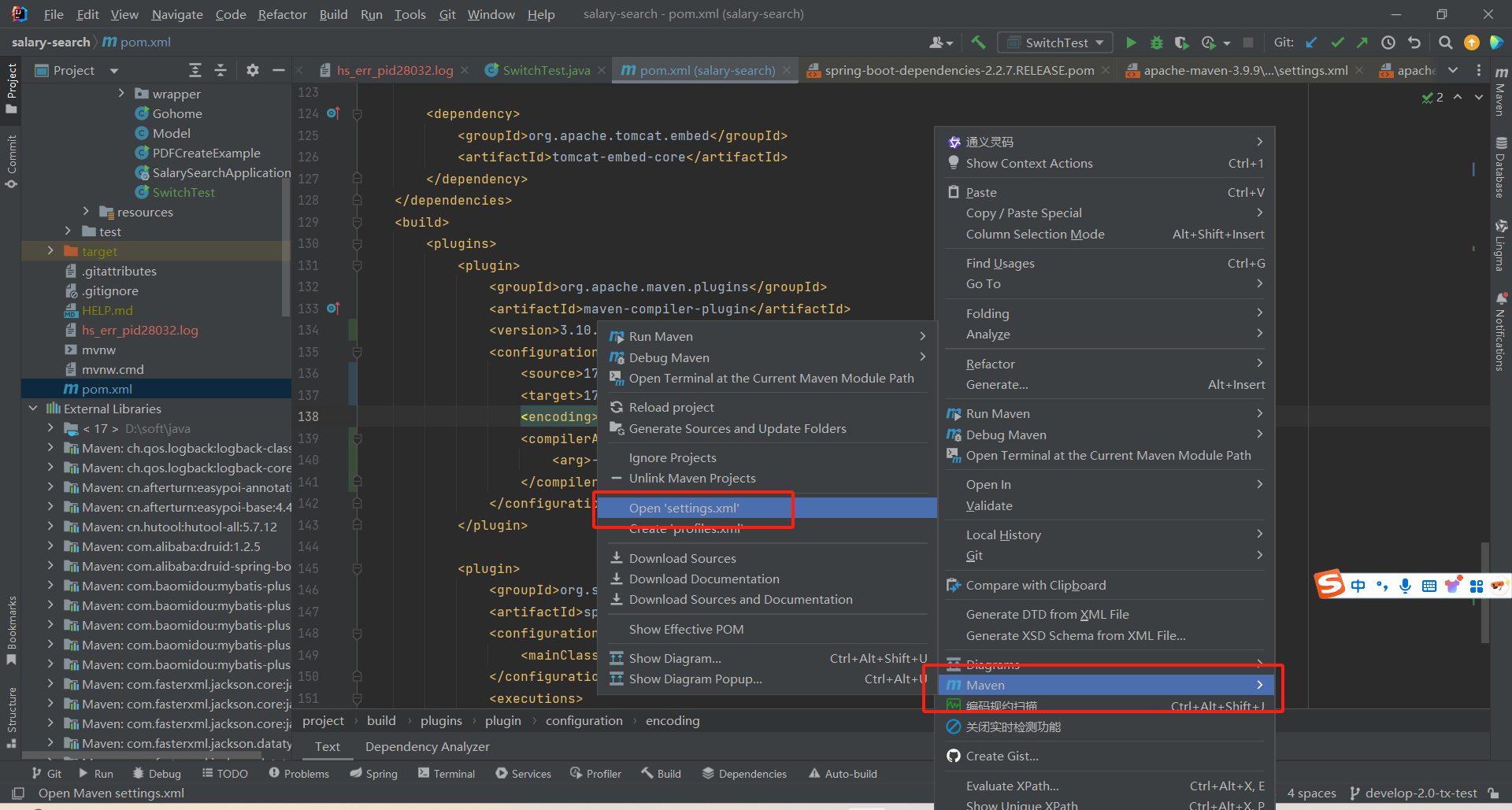The width and height of the screenshot is (1512, 810).
Task: Open SwitchTest run configuration dropdown
Action: coord(1055,43)
